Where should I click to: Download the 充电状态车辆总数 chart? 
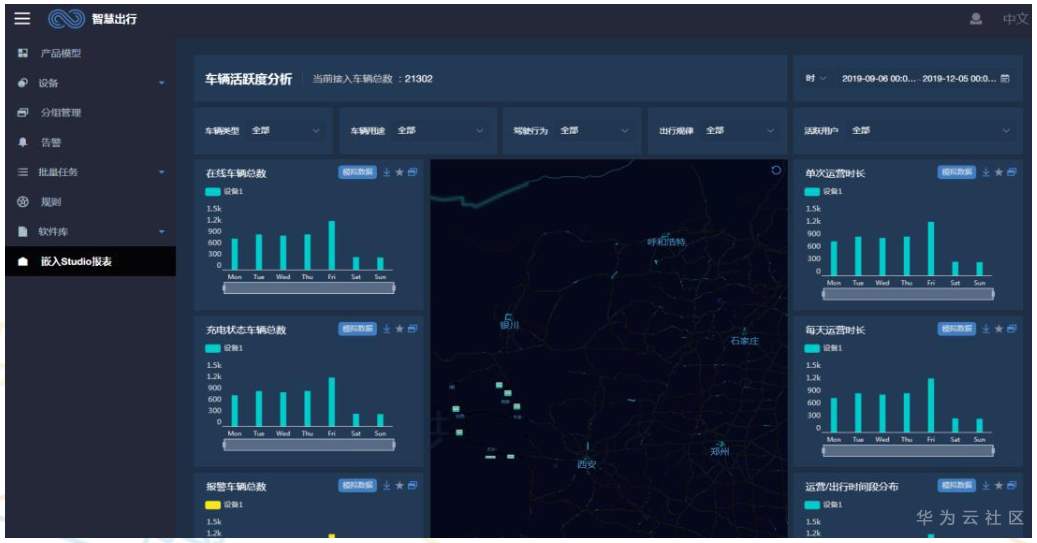click(x=387, y=329)
